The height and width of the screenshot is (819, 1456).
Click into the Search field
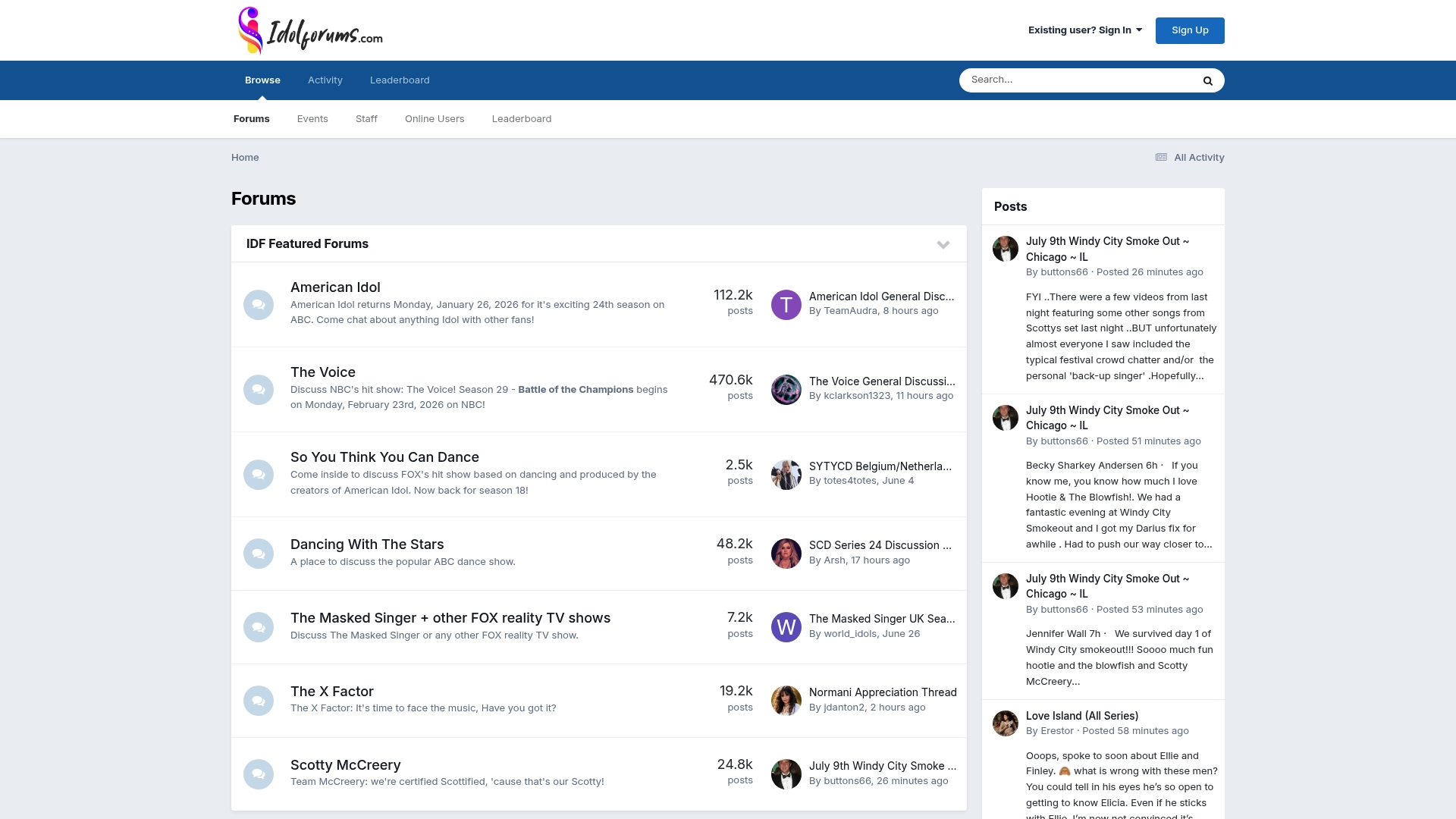[1077, 80]
